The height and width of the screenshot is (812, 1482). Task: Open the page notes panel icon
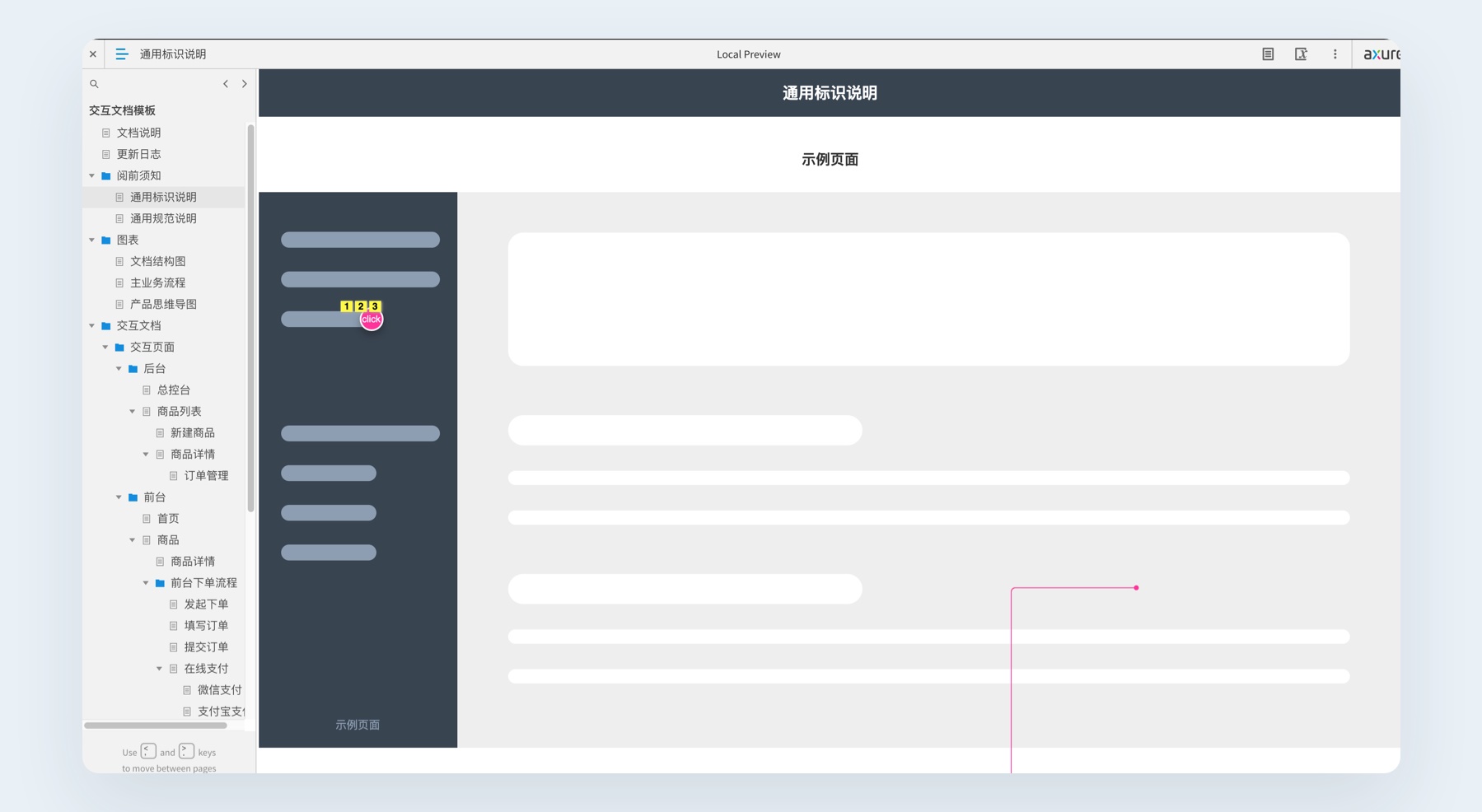1268,54
